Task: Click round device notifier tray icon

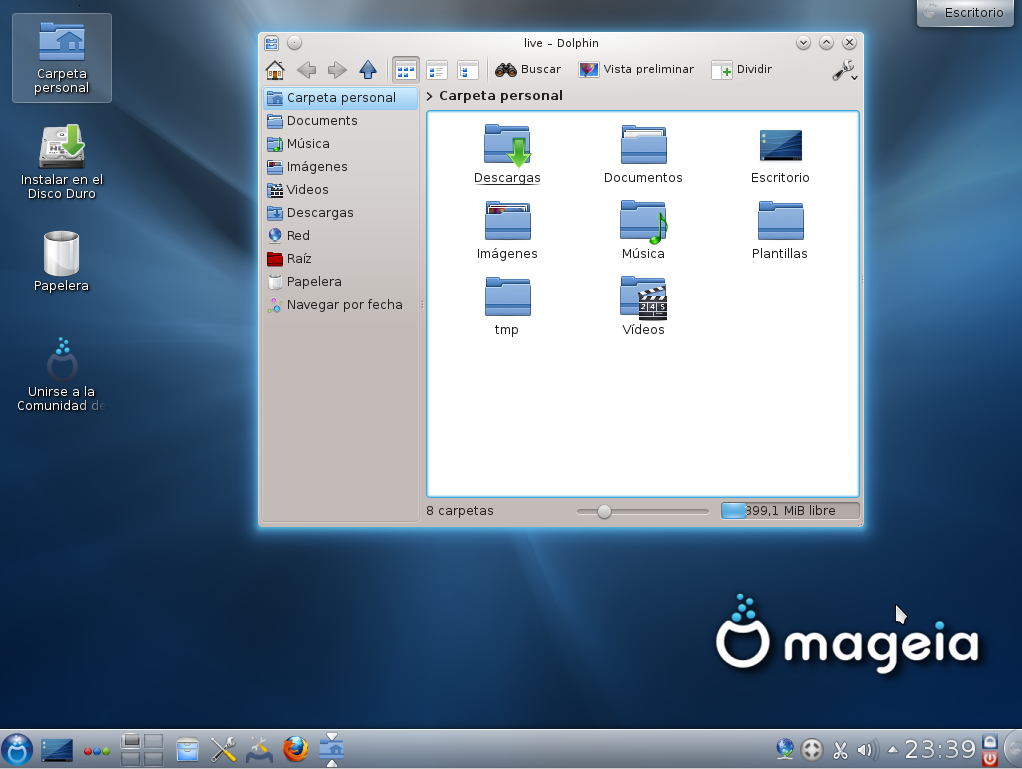Action: pyautogui.click(x=812, y=750)
